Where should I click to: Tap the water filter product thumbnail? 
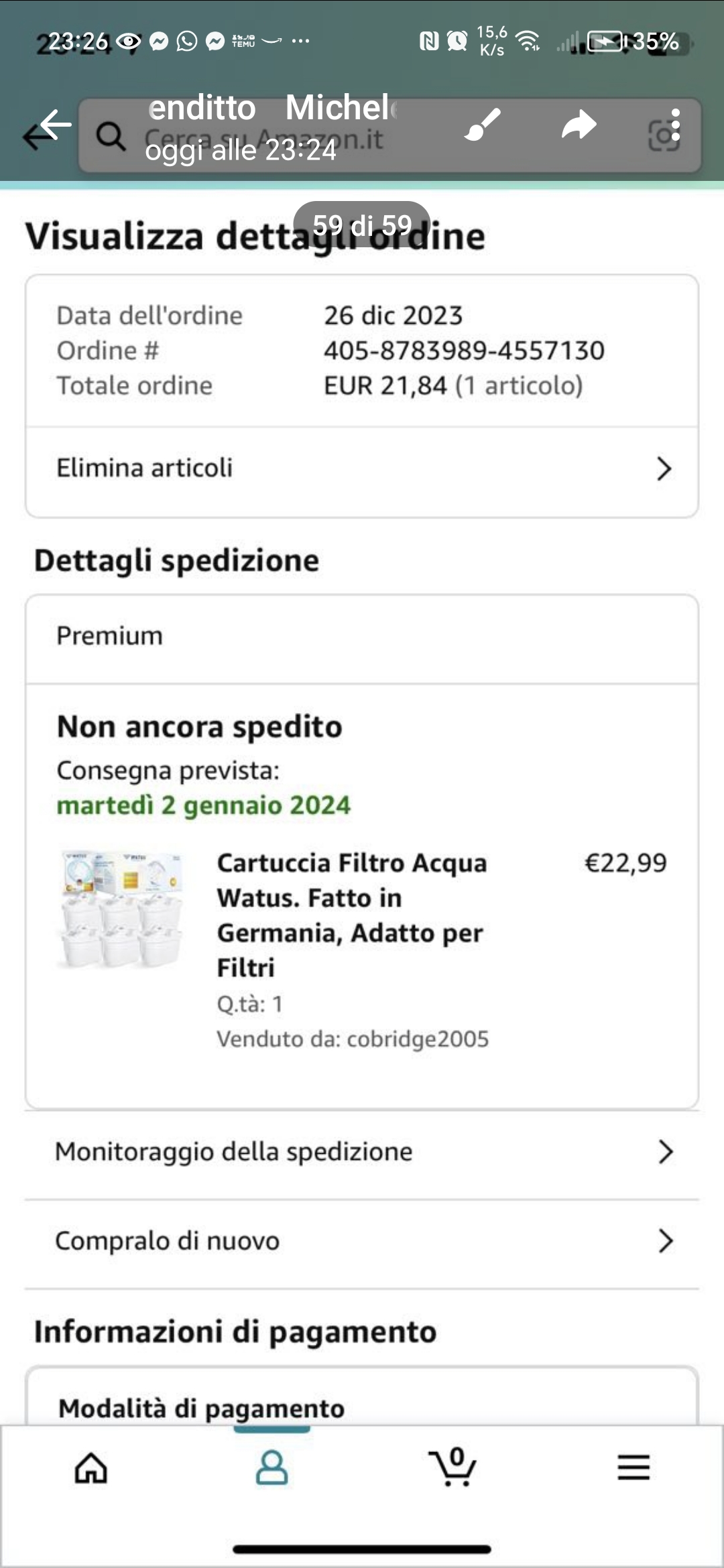(x=122, y=909)
